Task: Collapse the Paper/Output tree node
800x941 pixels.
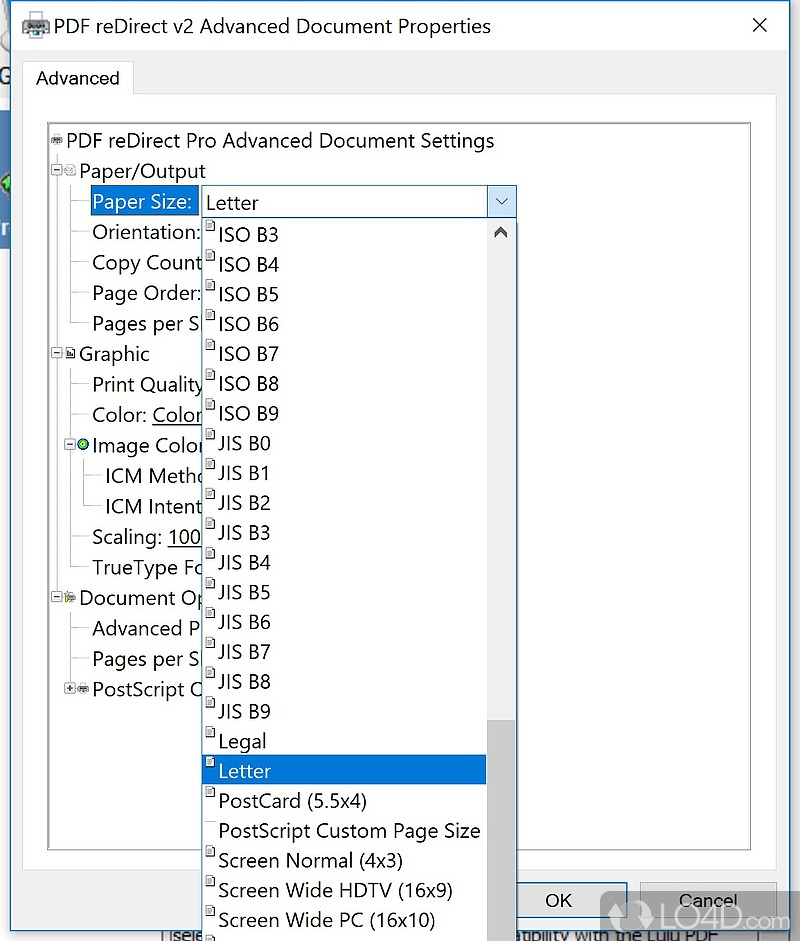Action: (x=57, y=171)
